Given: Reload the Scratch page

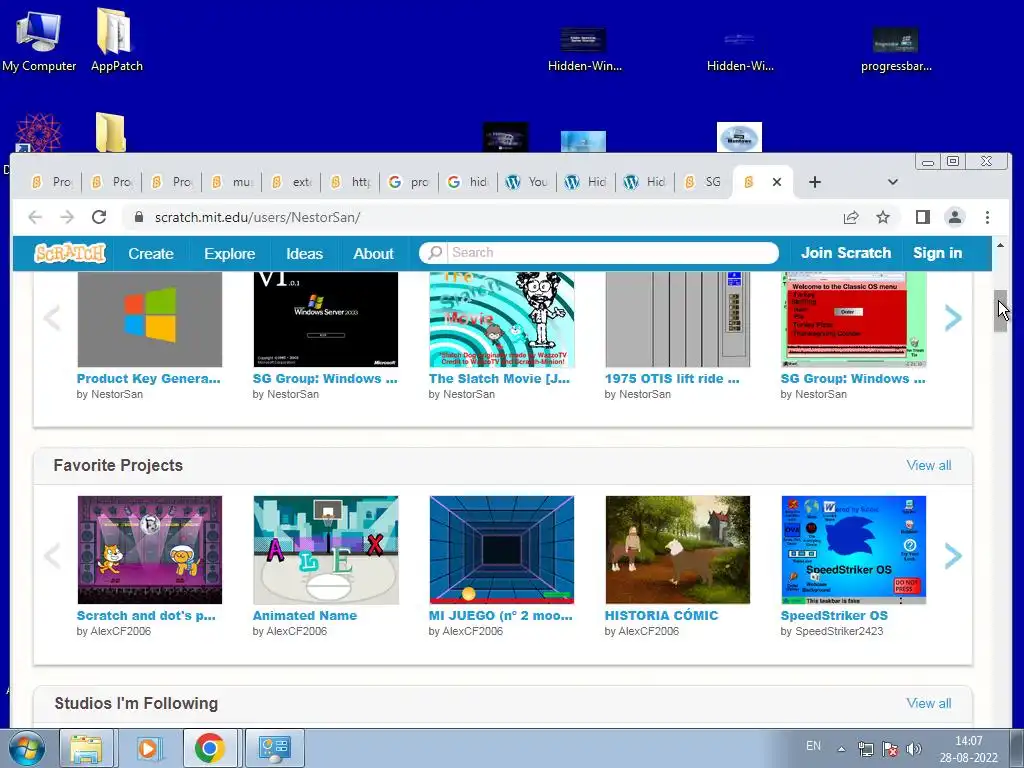Looking at the screenshot, I should 99,217.
